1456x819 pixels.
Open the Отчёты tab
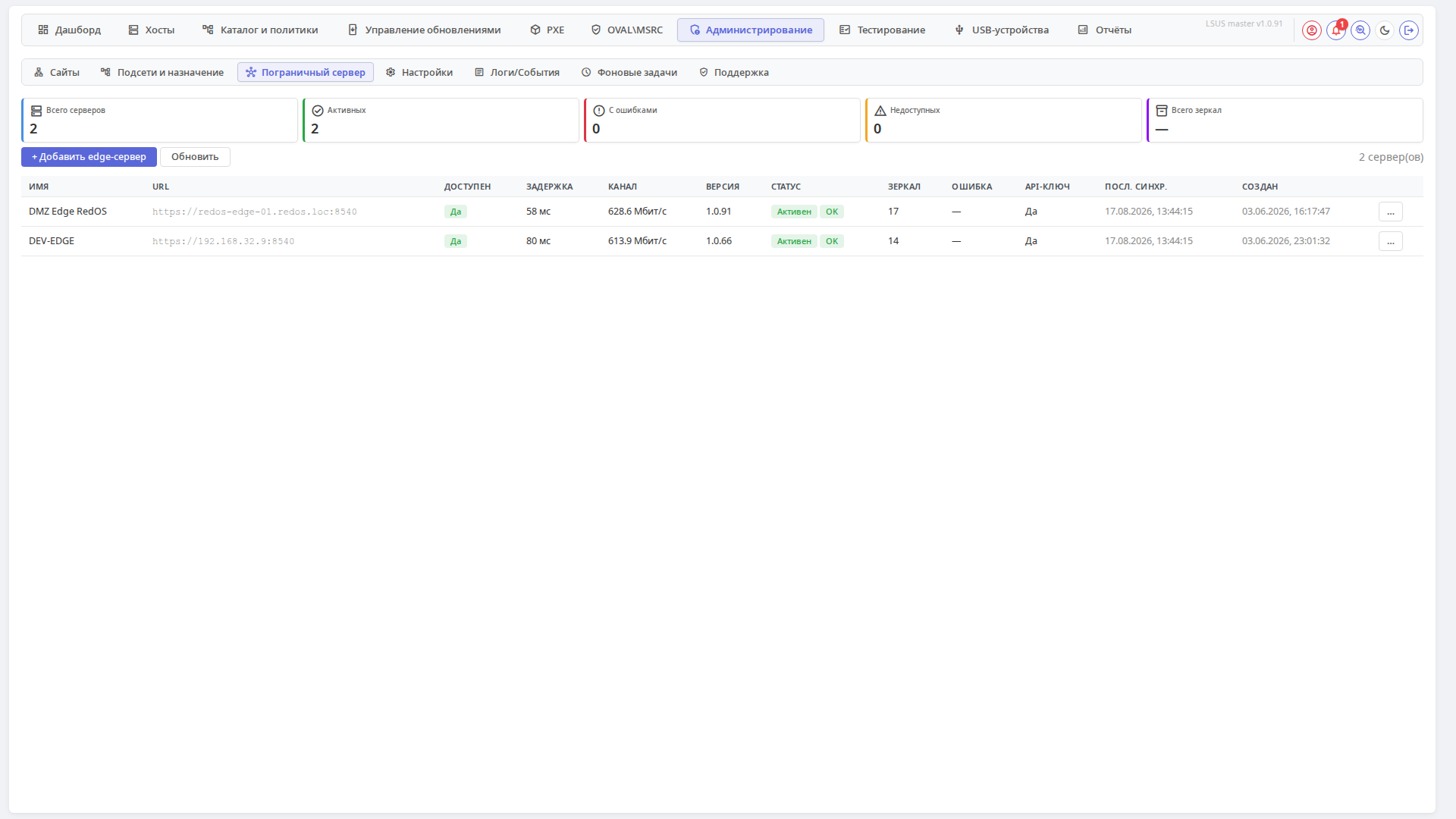pos(1105,30)
